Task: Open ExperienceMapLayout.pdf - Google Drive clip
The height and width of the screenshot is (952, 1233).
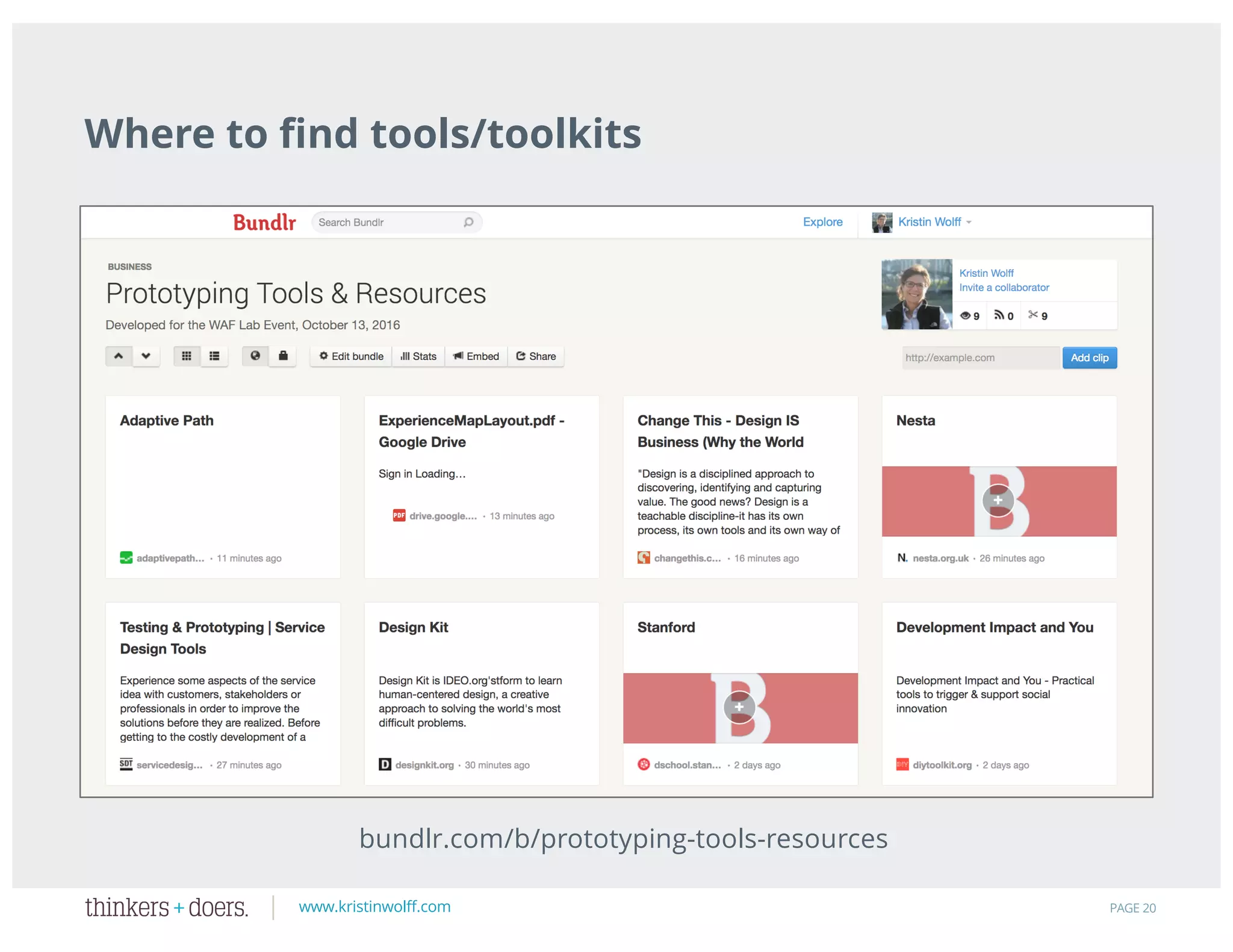Action: click(x=471, y=431)
